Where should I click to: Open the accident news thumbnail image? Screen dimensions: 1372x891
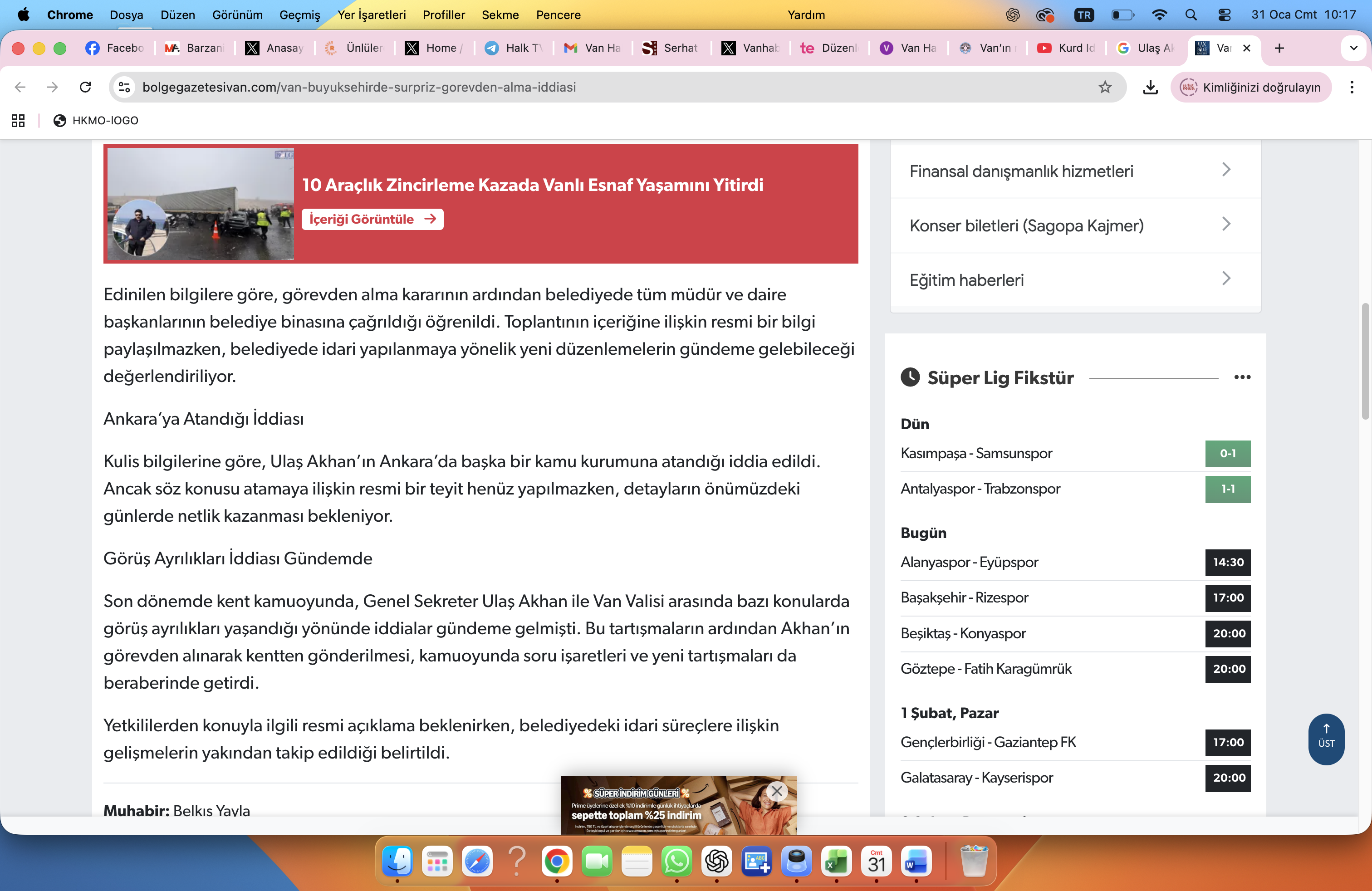point(201,204)
